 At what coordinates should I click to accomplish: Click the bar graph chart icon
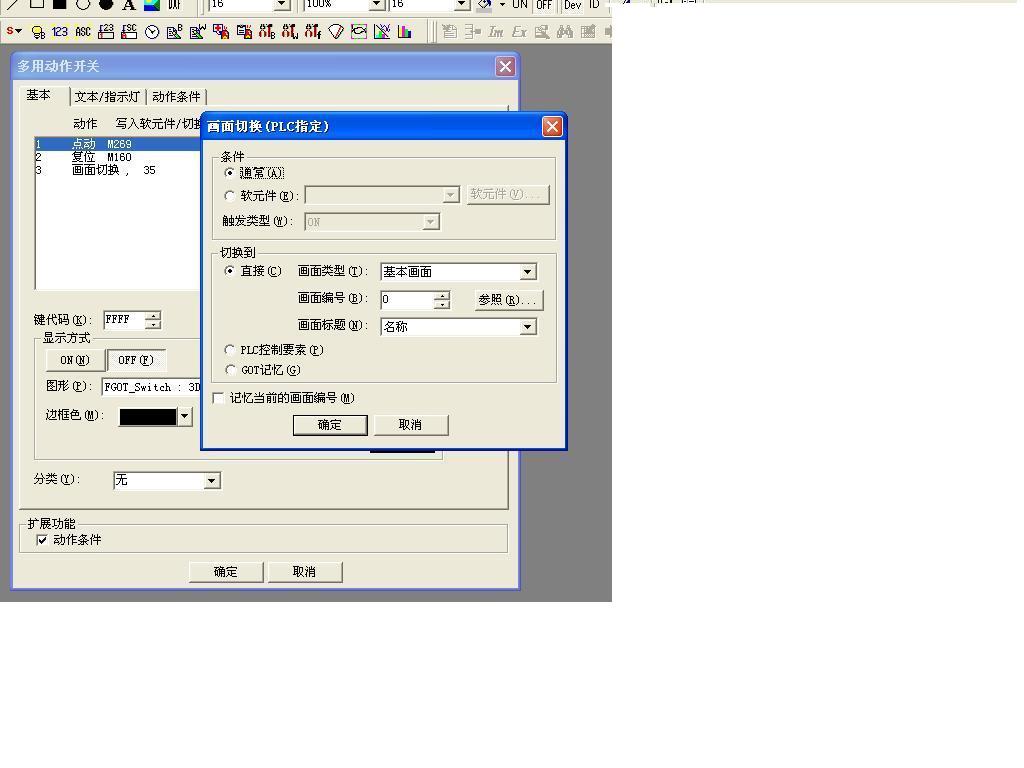point(405,32)
